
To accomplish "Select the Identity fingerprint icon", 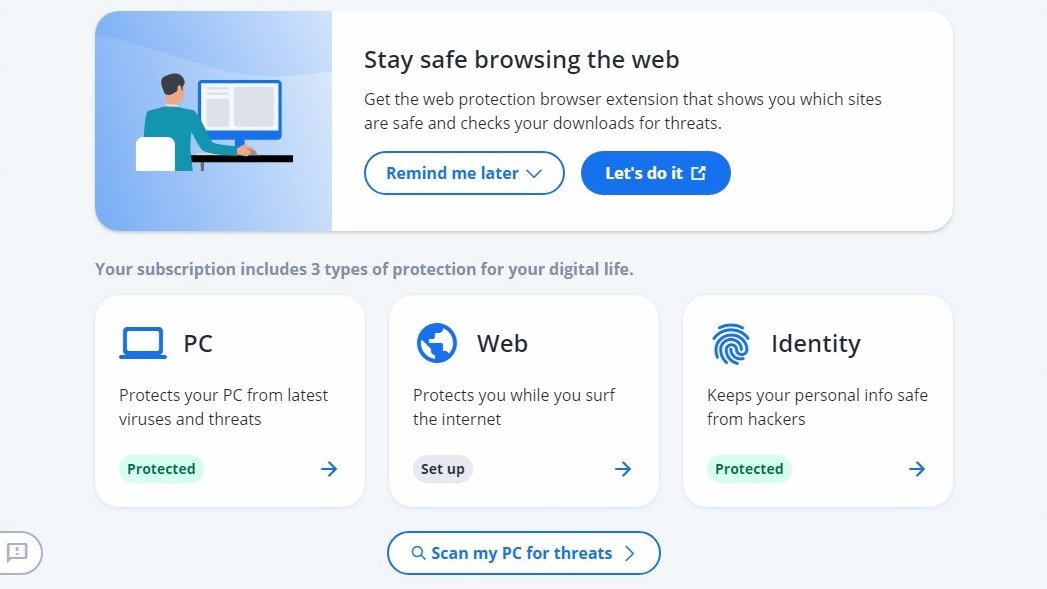I will coord(730,343).
